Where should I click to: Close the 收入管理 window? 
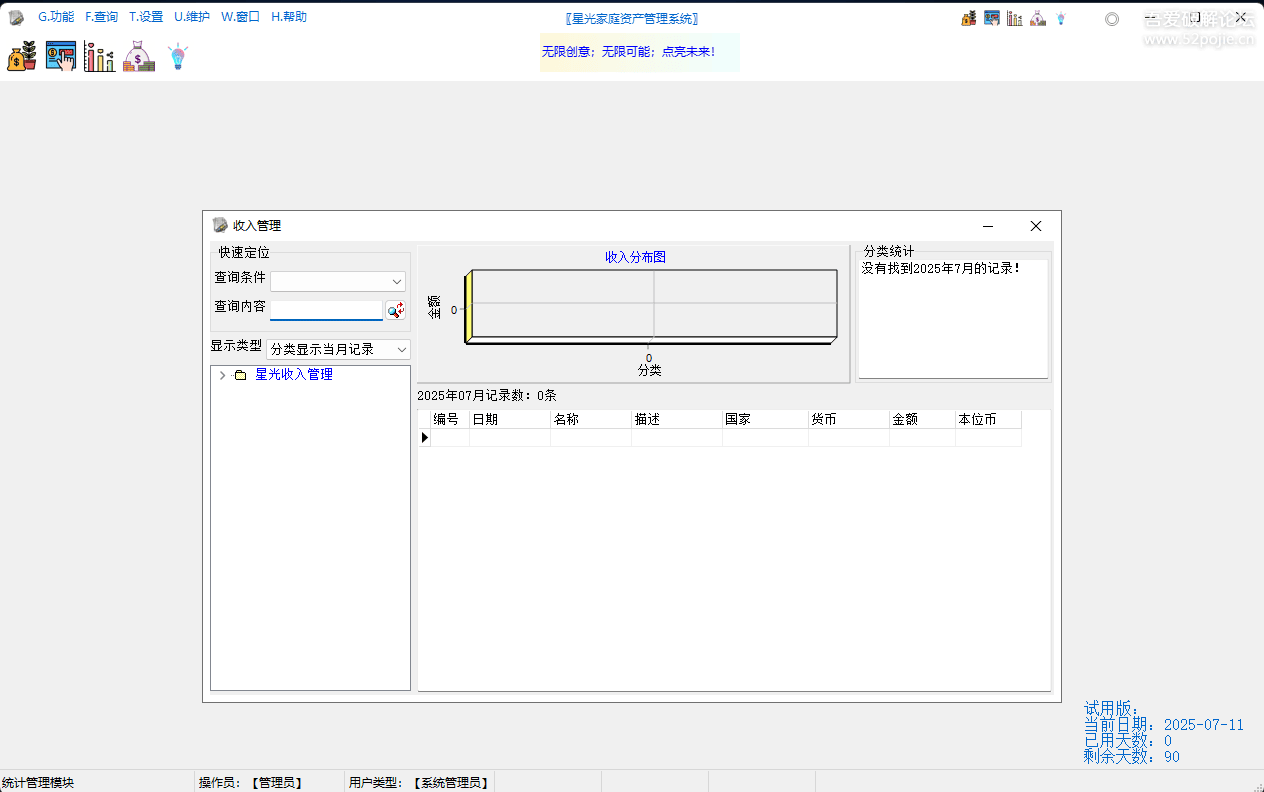(x=1036, y=226)
